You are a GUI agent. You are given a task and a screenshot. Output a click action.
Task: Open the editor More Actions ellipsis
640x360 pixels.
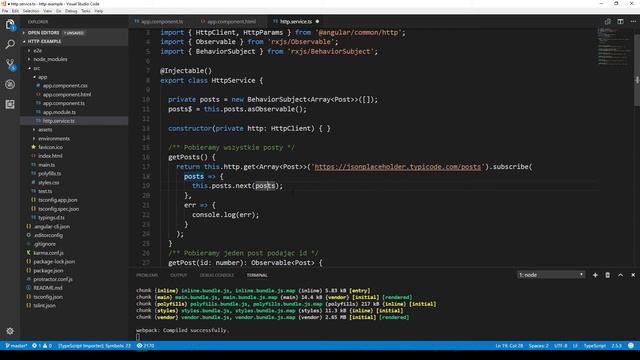tap(633, 22)
